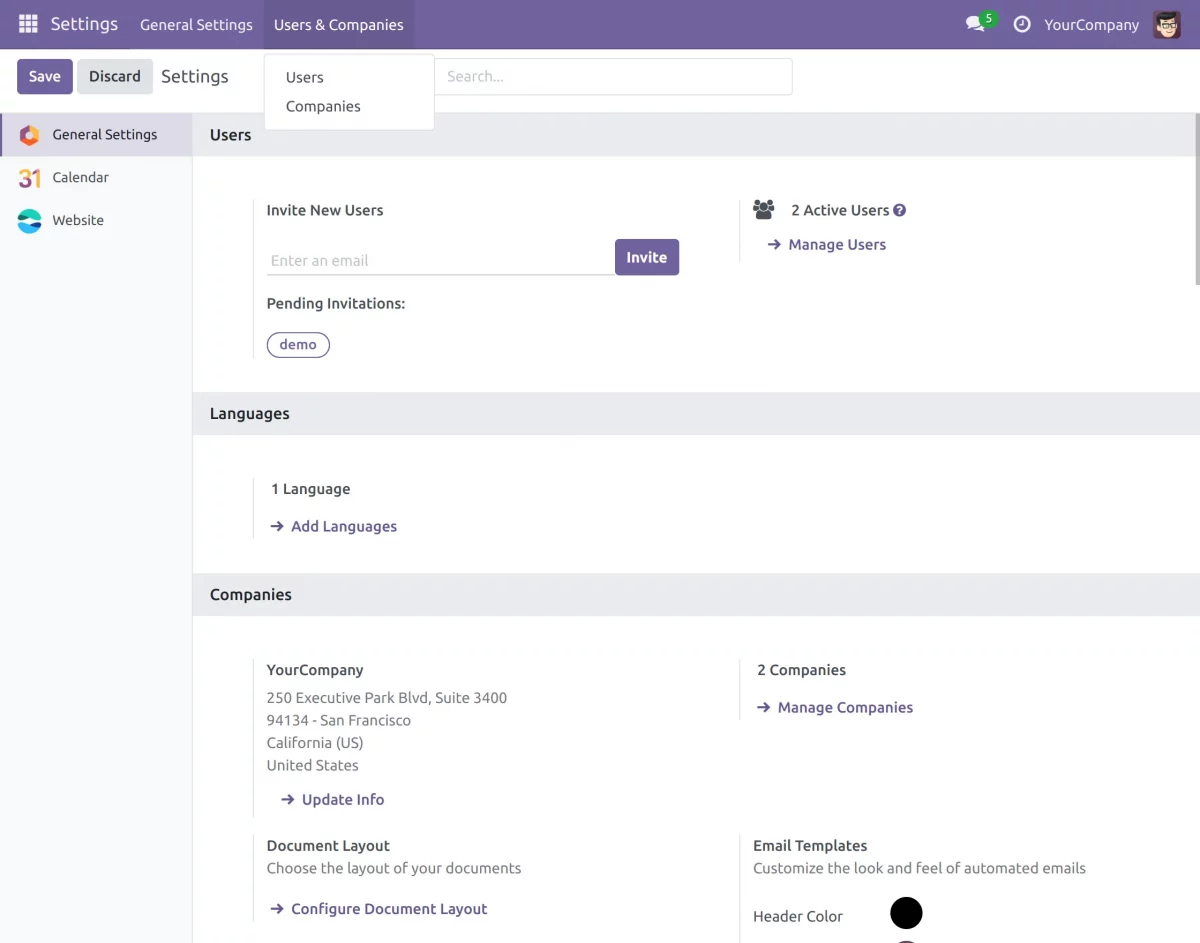Click the Invite button
The width and height of the screenshot is (1200, 943).
click(x=646, y=257)
